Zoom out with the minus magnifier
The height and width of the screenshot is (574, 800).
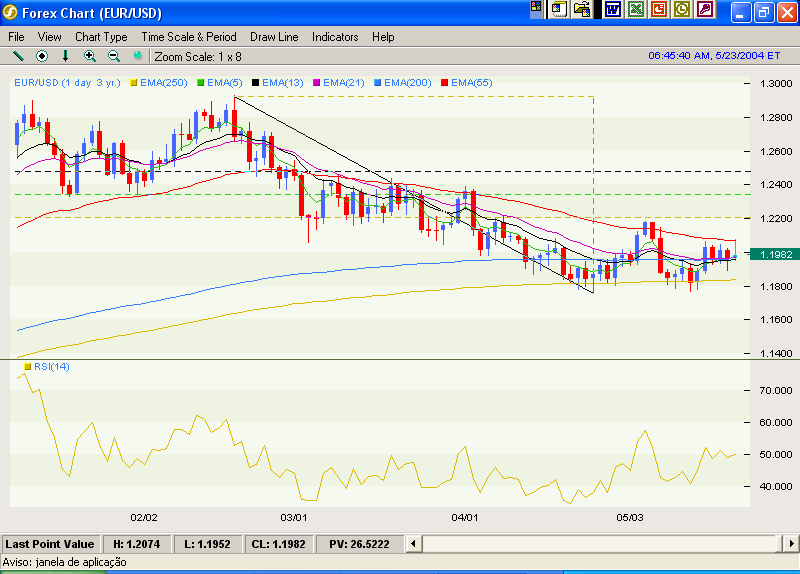tap(113, 56)
